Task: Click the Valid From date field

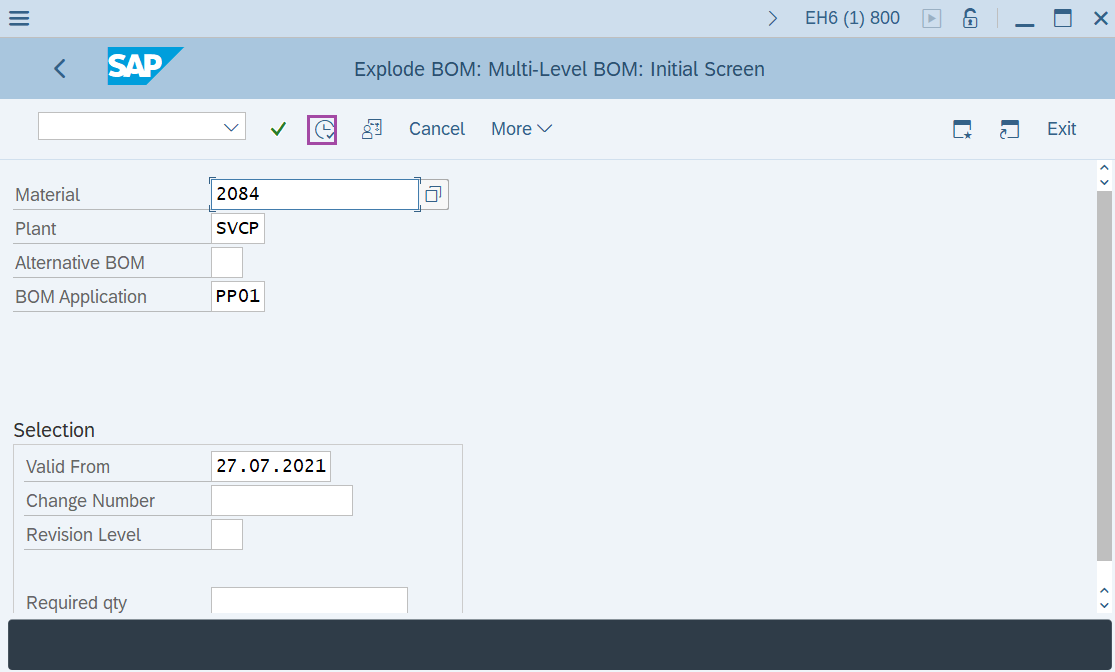Action: (270, 465)
